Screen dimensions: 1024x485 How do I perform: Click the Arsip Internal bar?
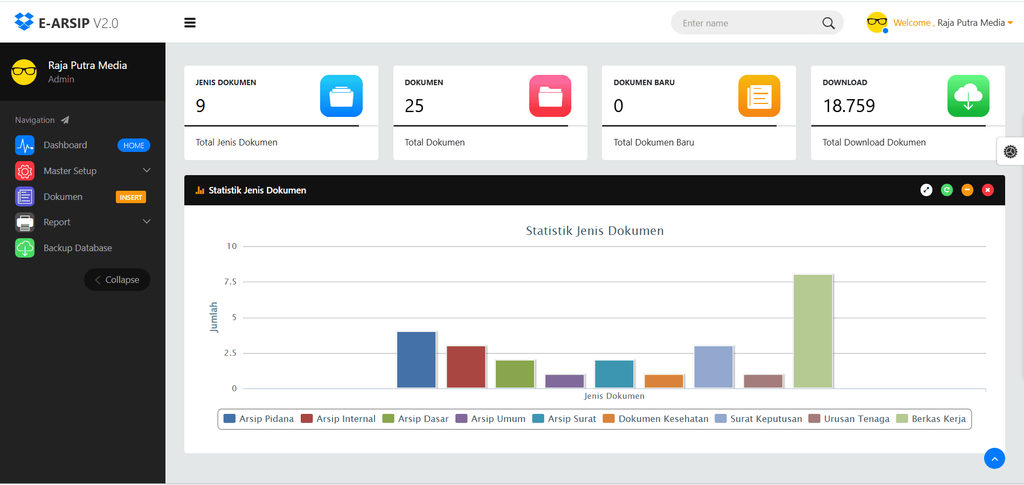[466, 367]
